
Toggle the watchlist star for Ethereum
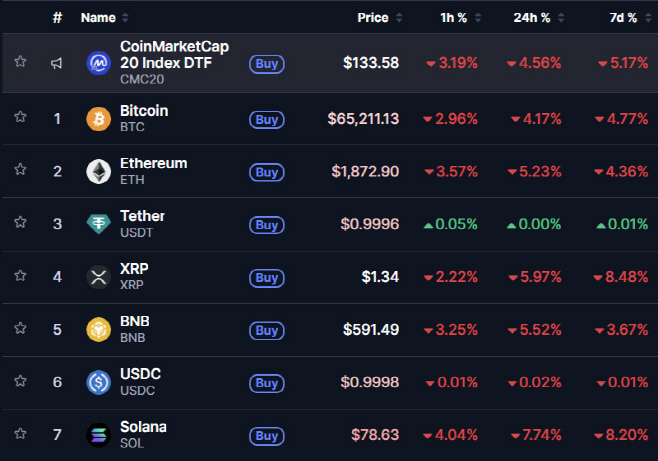pyautogui.click(x=20, y=171)
